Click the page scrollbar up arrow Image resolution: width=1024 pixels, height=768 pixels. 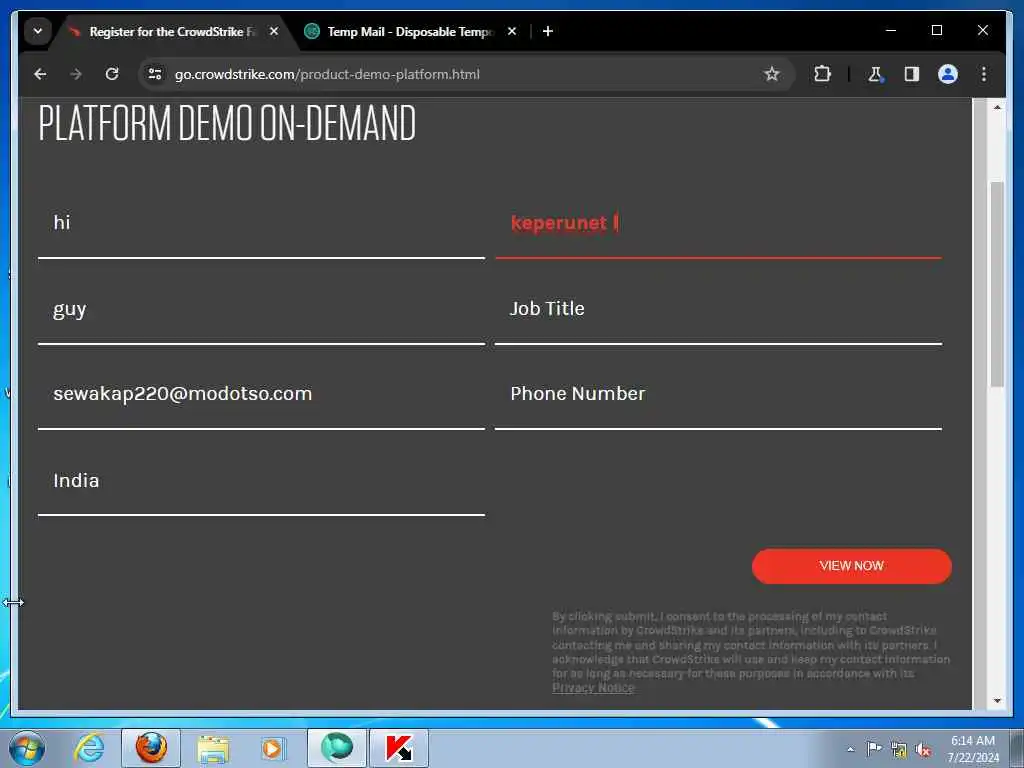[x=997, y=106]
